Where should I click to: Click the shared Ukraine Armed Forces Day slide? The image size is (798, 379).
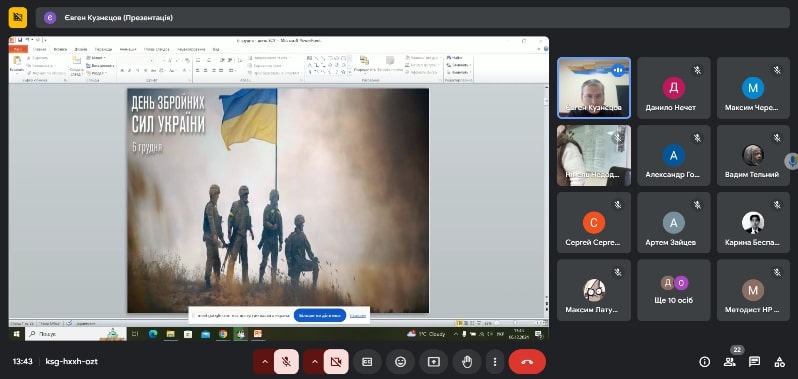(x=278, y=200)
